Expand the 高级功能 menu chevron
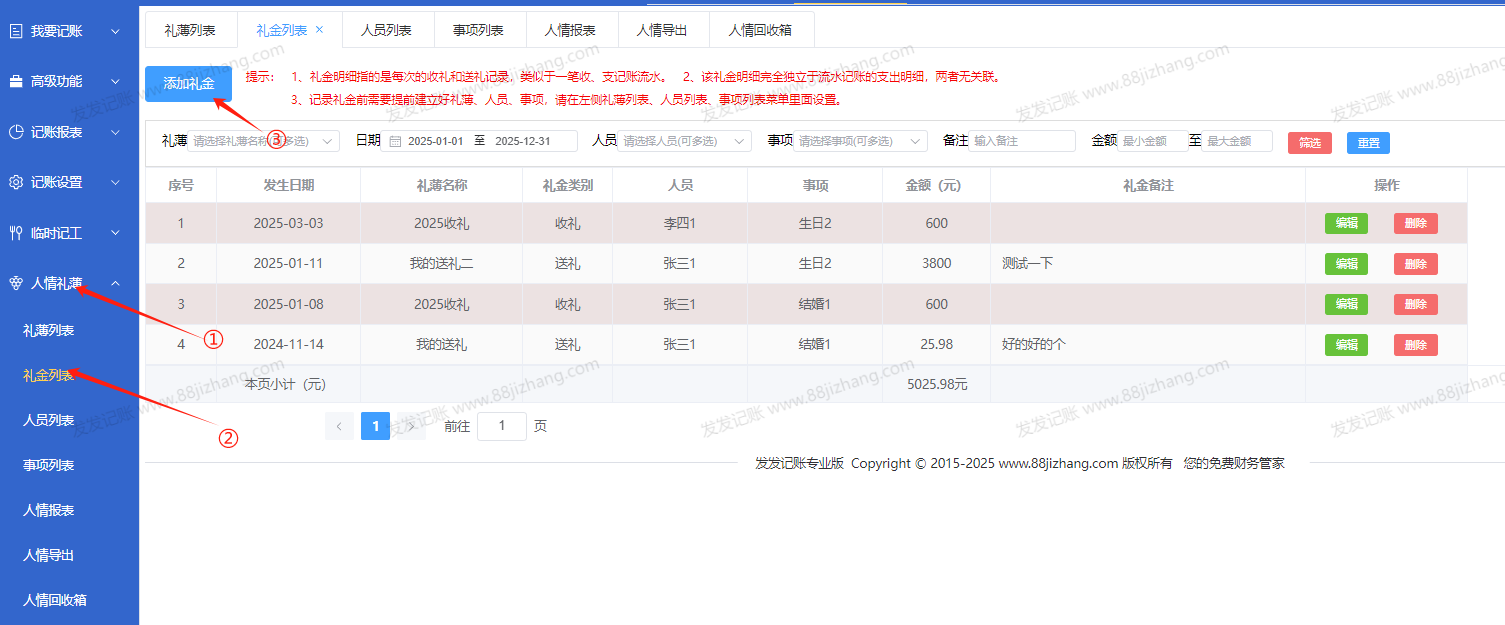Image resolution: width=1505 pixels, height=625 pixels. pyautogui.click(x=115, y=81)
